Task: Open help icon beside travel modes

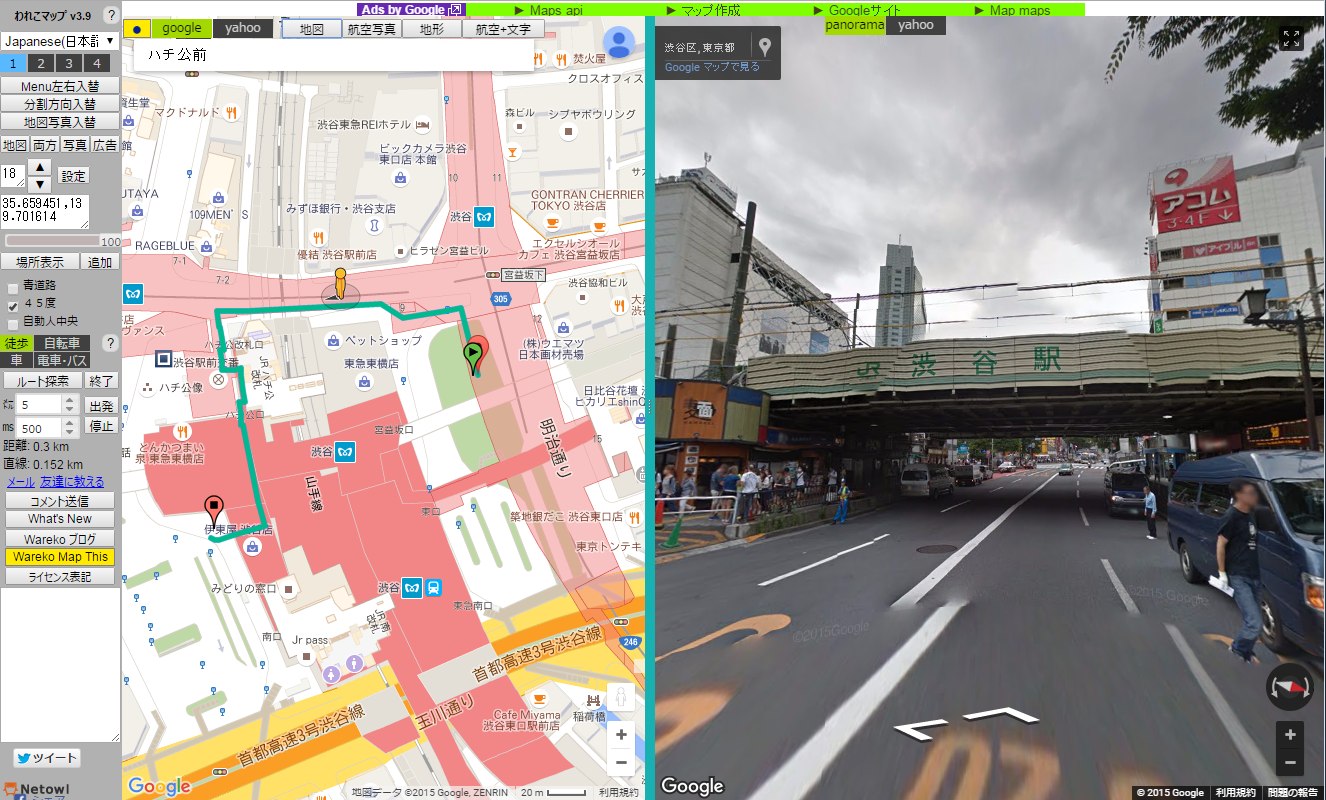Action: [x=110, y=343]
